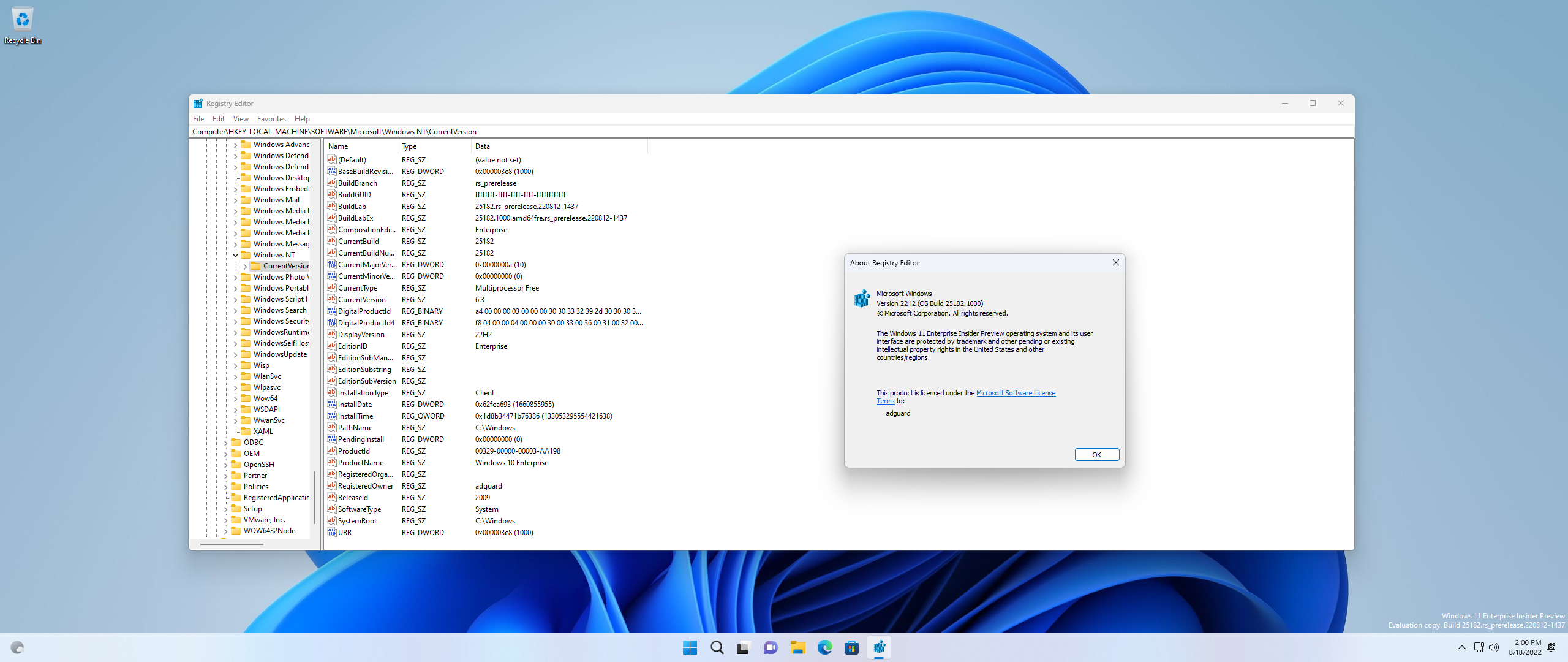Sort by the Data column header
This screenshot has width=1568, height=662.
[559, 146]
